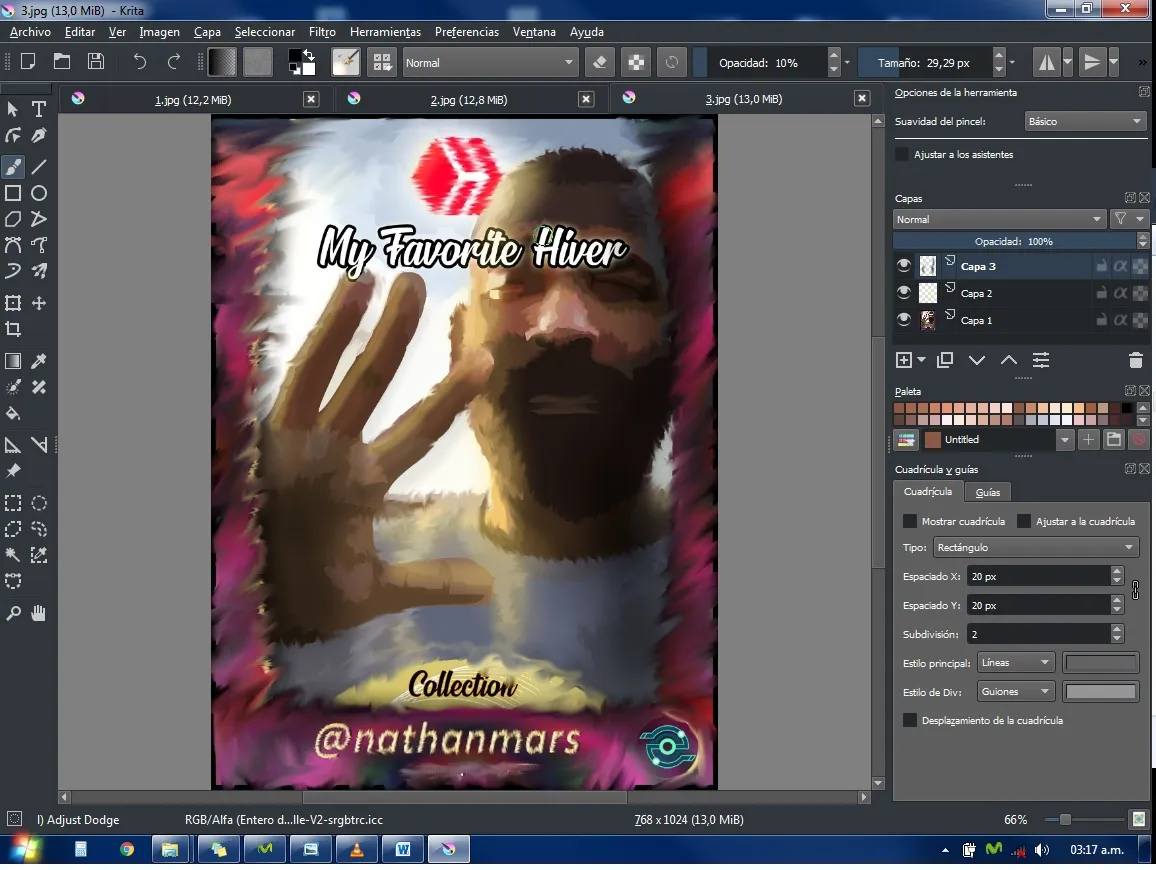Open an existing file

pos(62,61)
